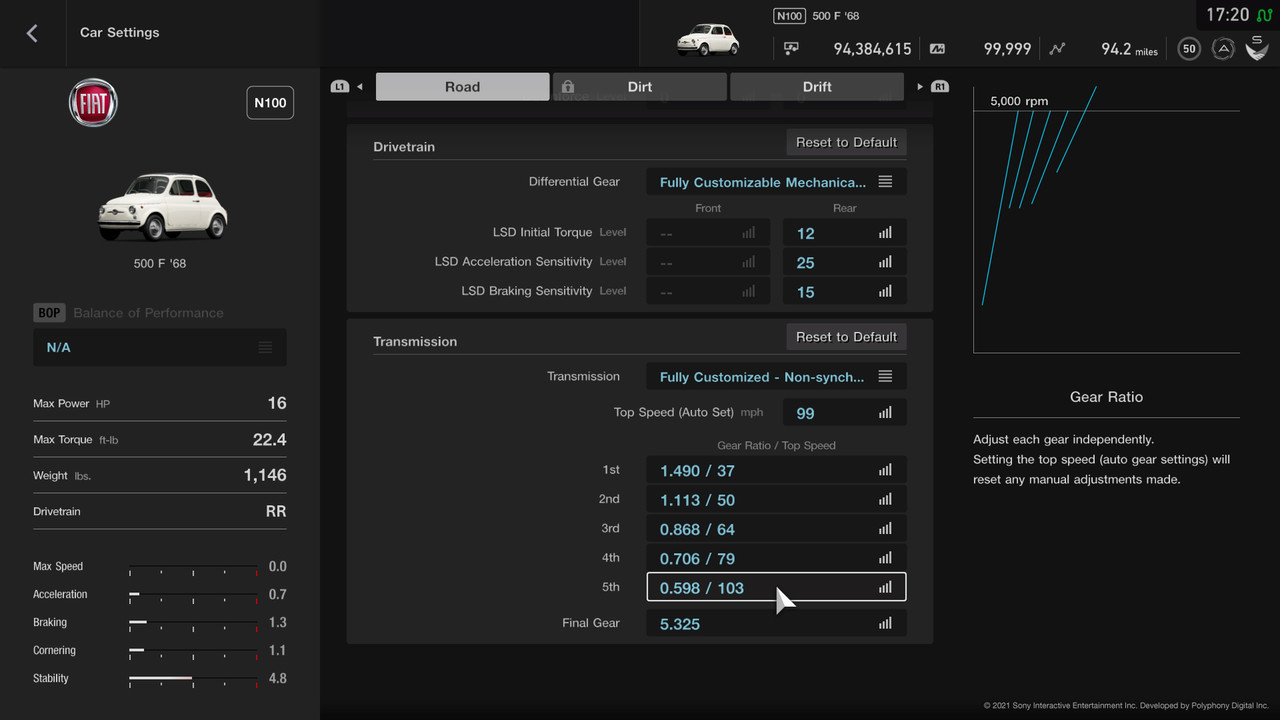The image size is (1280, 720).
Task: Click the 17:20 clock display
Action: click(1227, 15)
